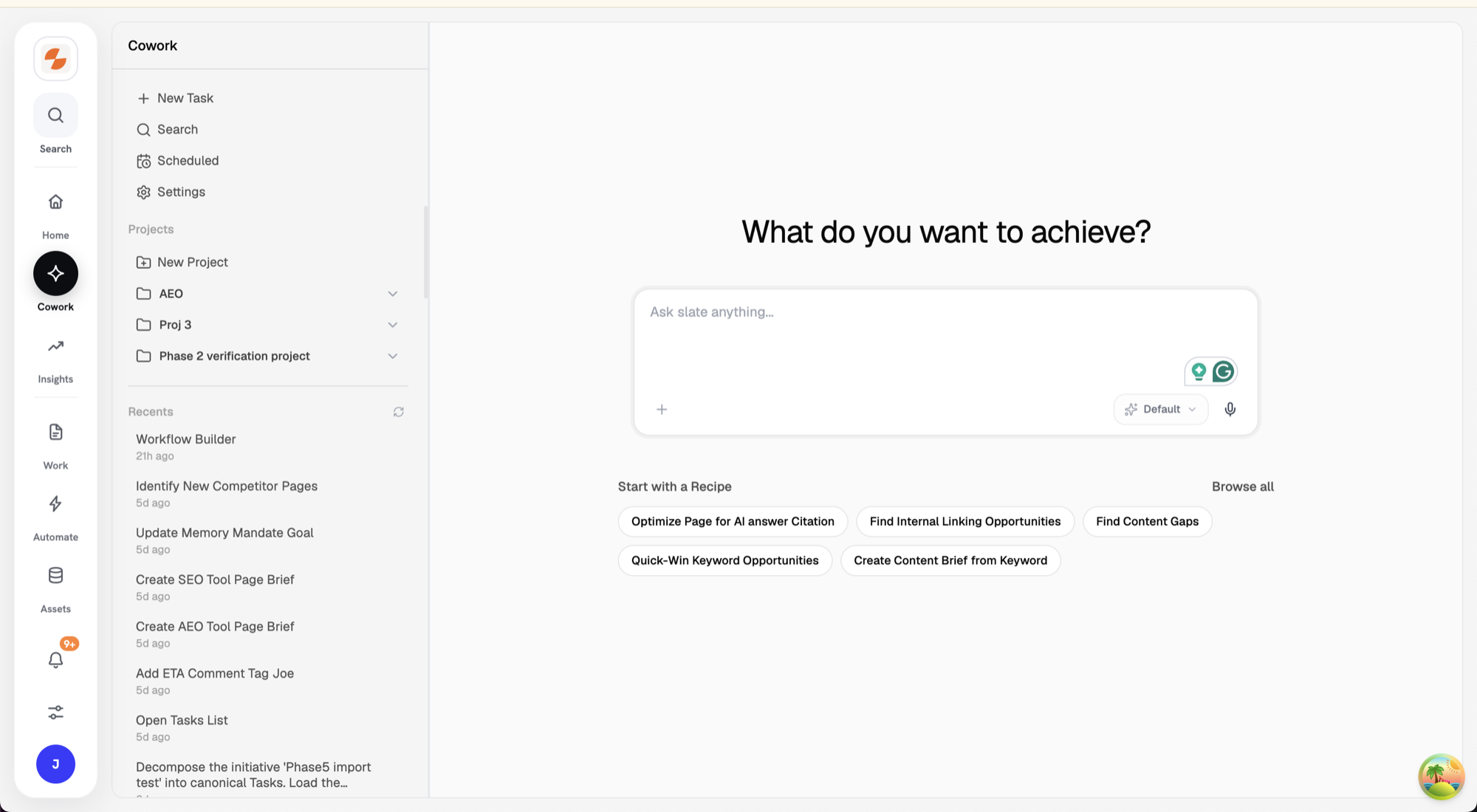Choose Quick-Win Keyword Opportunities recipe
The height and width of the screenshot is (812, 1477).
(x=724, y=560)
